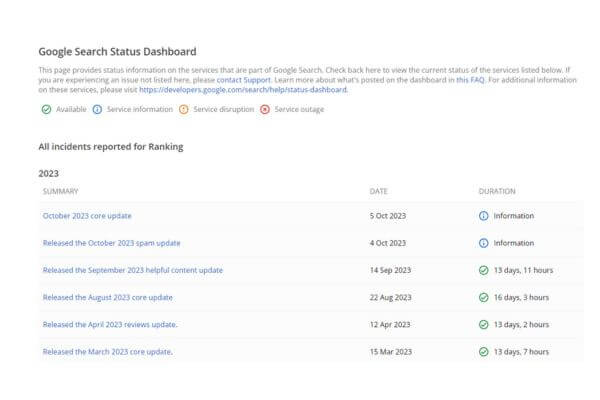
Task: Click the blue Service information legend icon
Action: pos(97,109)
